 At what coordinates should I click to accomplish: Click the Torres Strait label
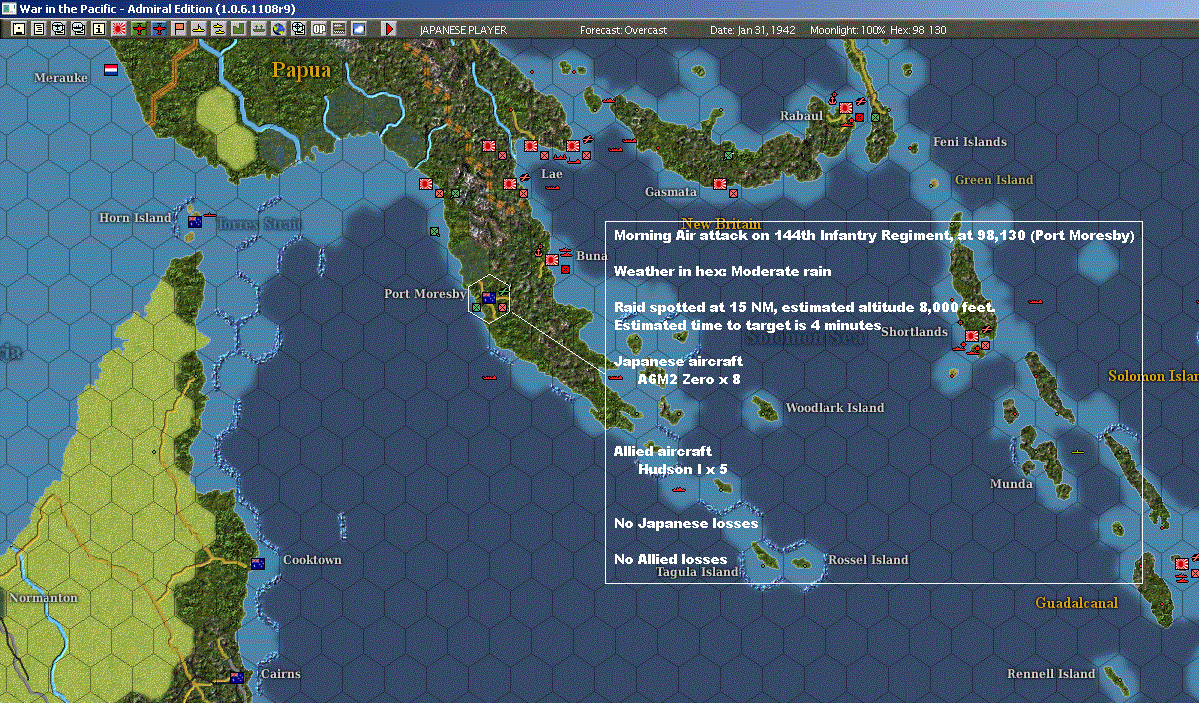point(259,223)
